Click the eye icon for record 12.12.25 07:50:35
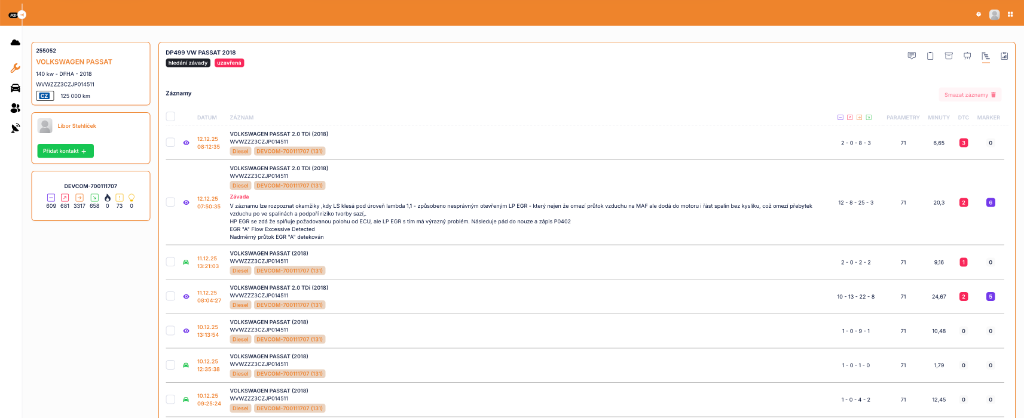Viewport: 1024px width, 418px height. 186,202
